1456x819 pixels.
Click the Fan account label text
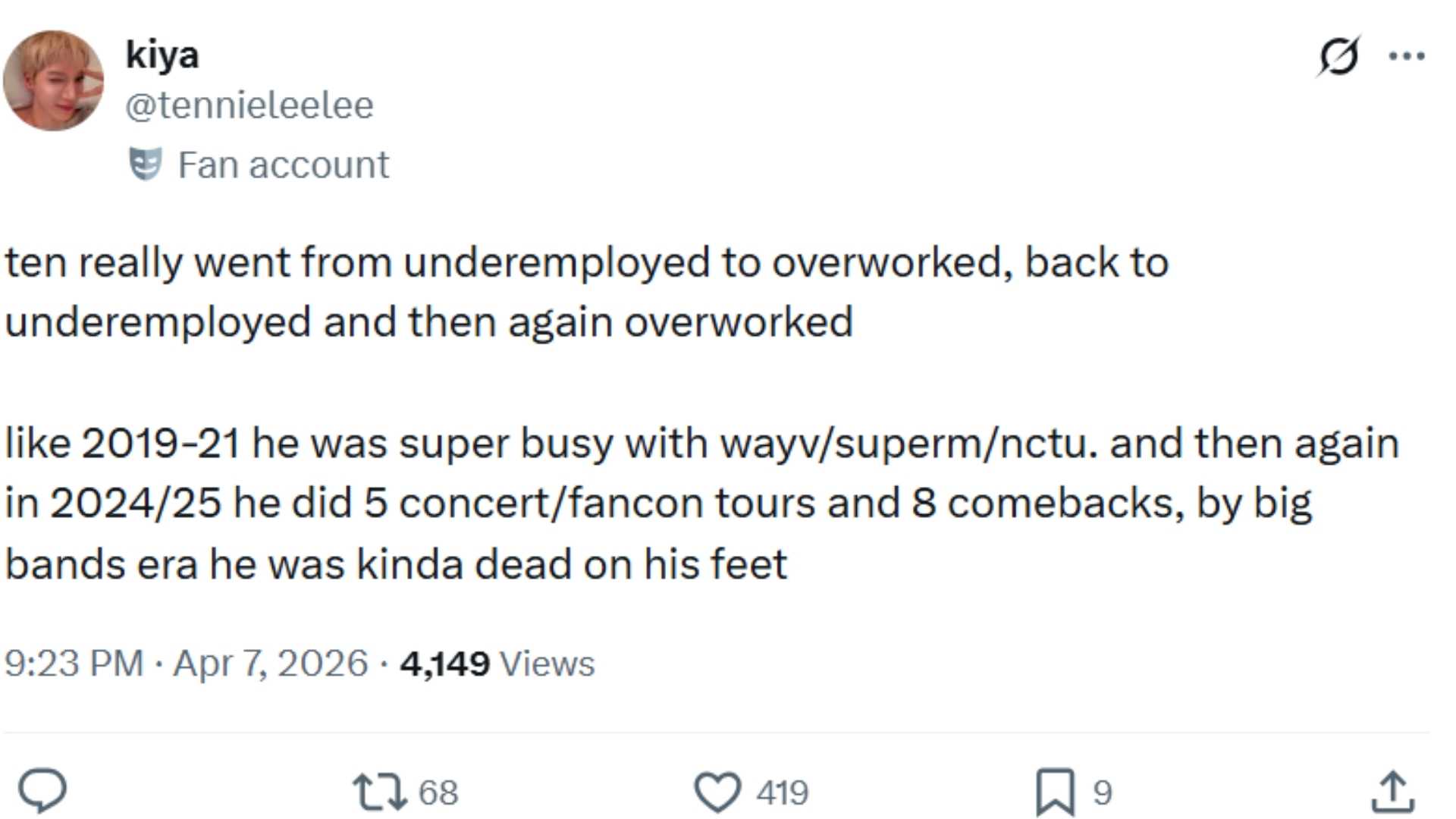coord(283,165)
